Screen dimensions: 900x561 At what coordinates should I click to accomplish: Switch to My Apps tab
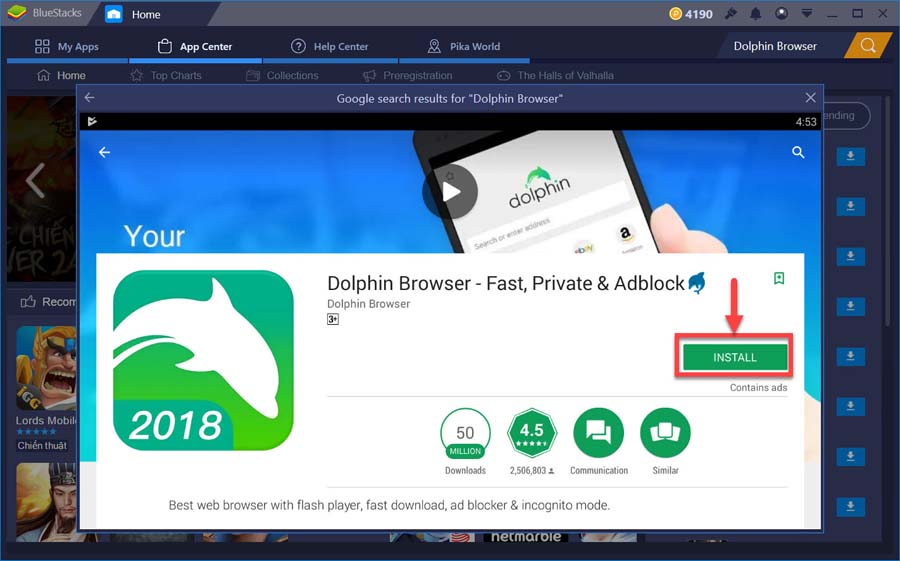(67, 47)
